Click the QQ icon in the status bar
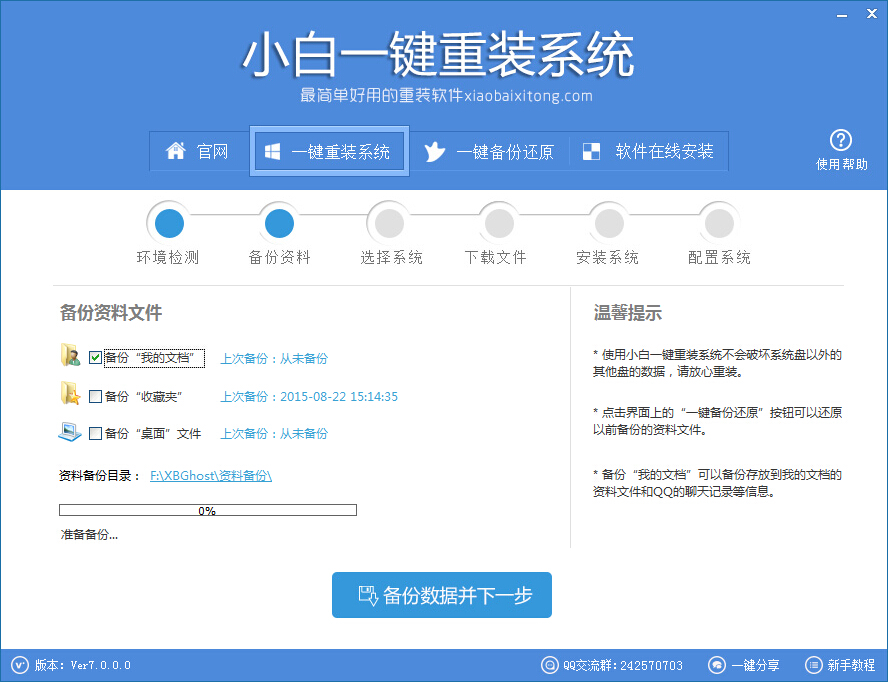 pyautogui.click(x=549, y=665)
